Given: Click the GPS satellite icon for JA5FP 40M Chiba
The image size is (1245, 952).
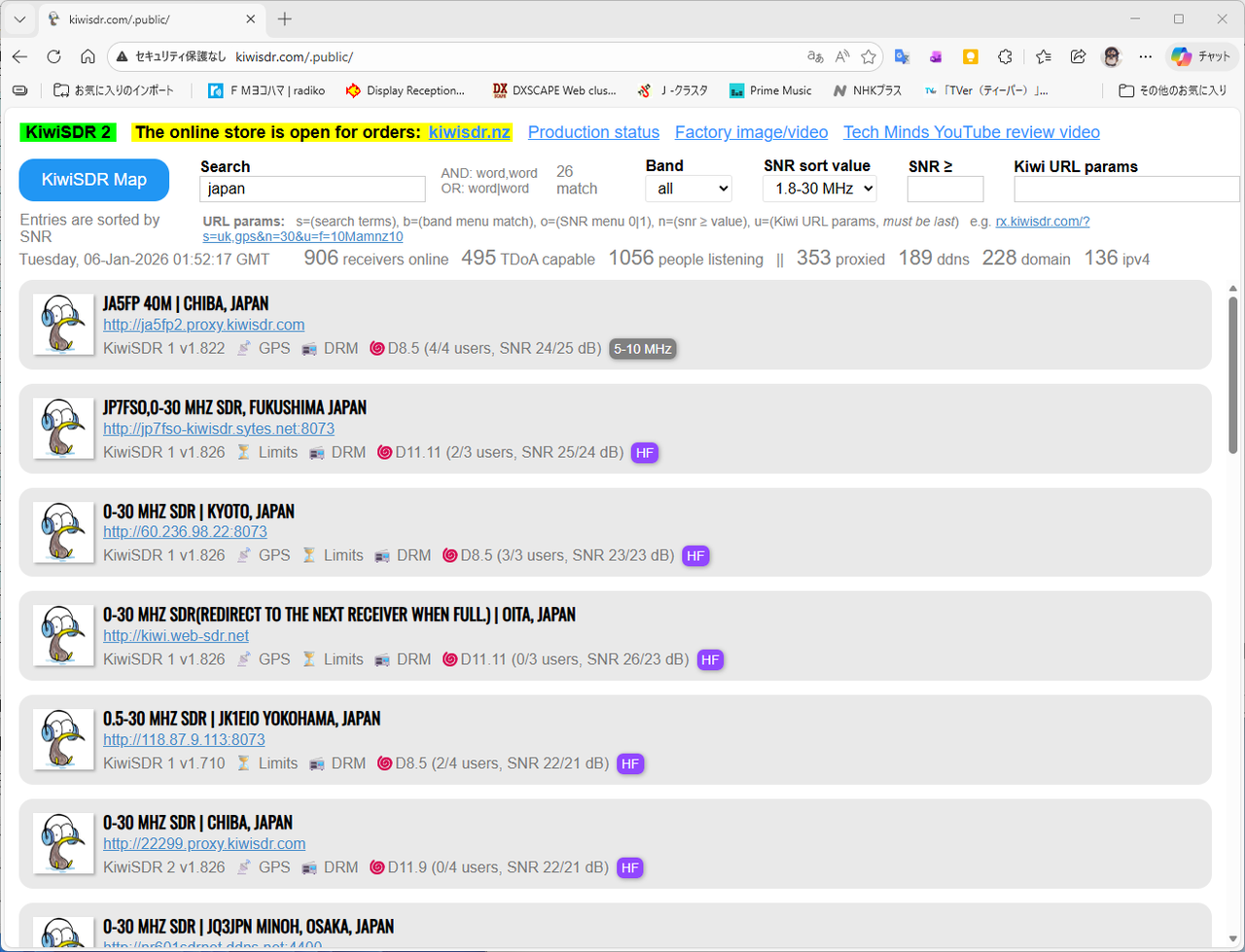Looking at the screenshot, I should [x=244, y=348].
